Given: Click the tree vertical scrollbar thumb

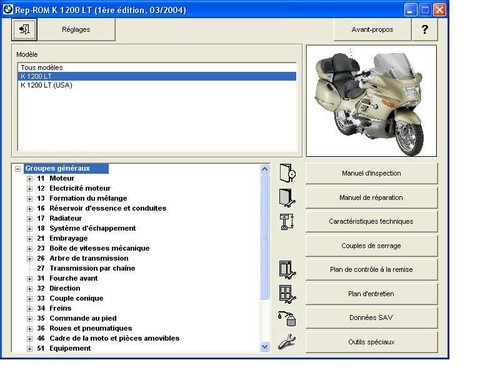Looking at the screenshot, I should pos(265,237).
